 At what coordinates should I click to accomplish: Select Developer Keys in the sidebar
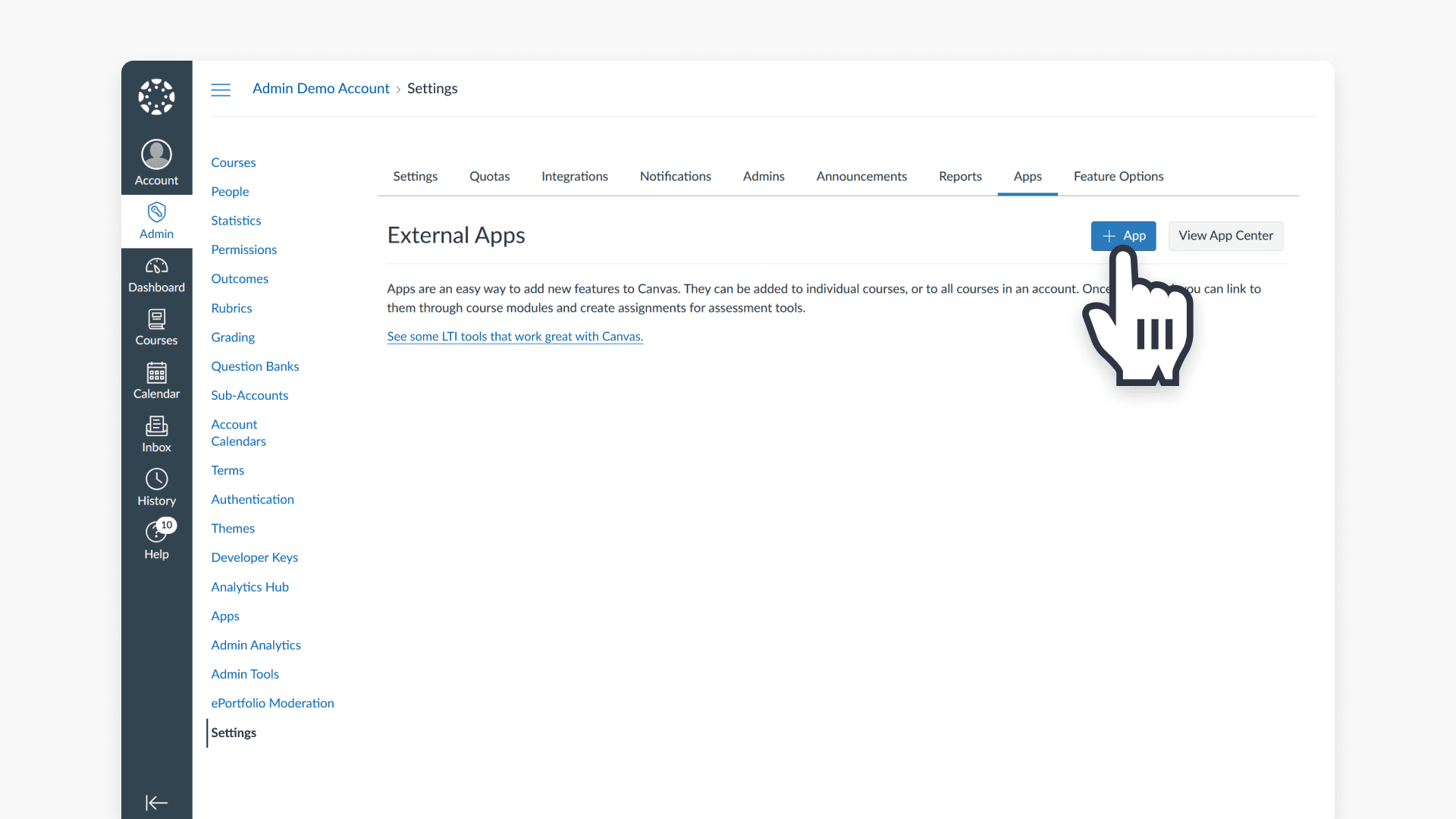[x=254, y=557]
